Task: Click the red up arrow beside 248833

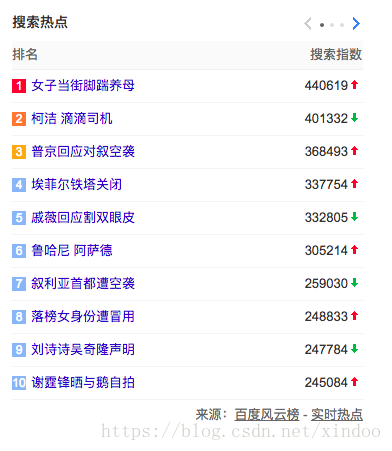Action: 355,316
